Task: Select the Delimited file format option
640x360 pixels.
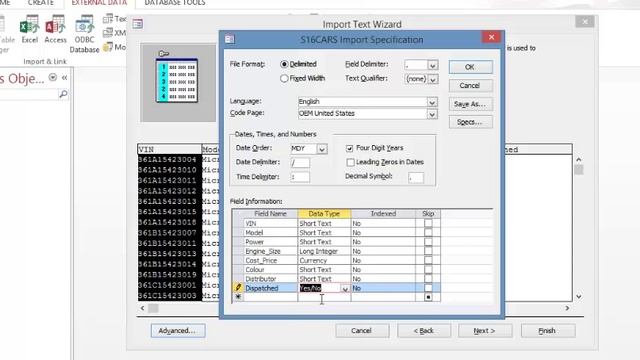Action: pyautogui.click(x=284, y=64)
